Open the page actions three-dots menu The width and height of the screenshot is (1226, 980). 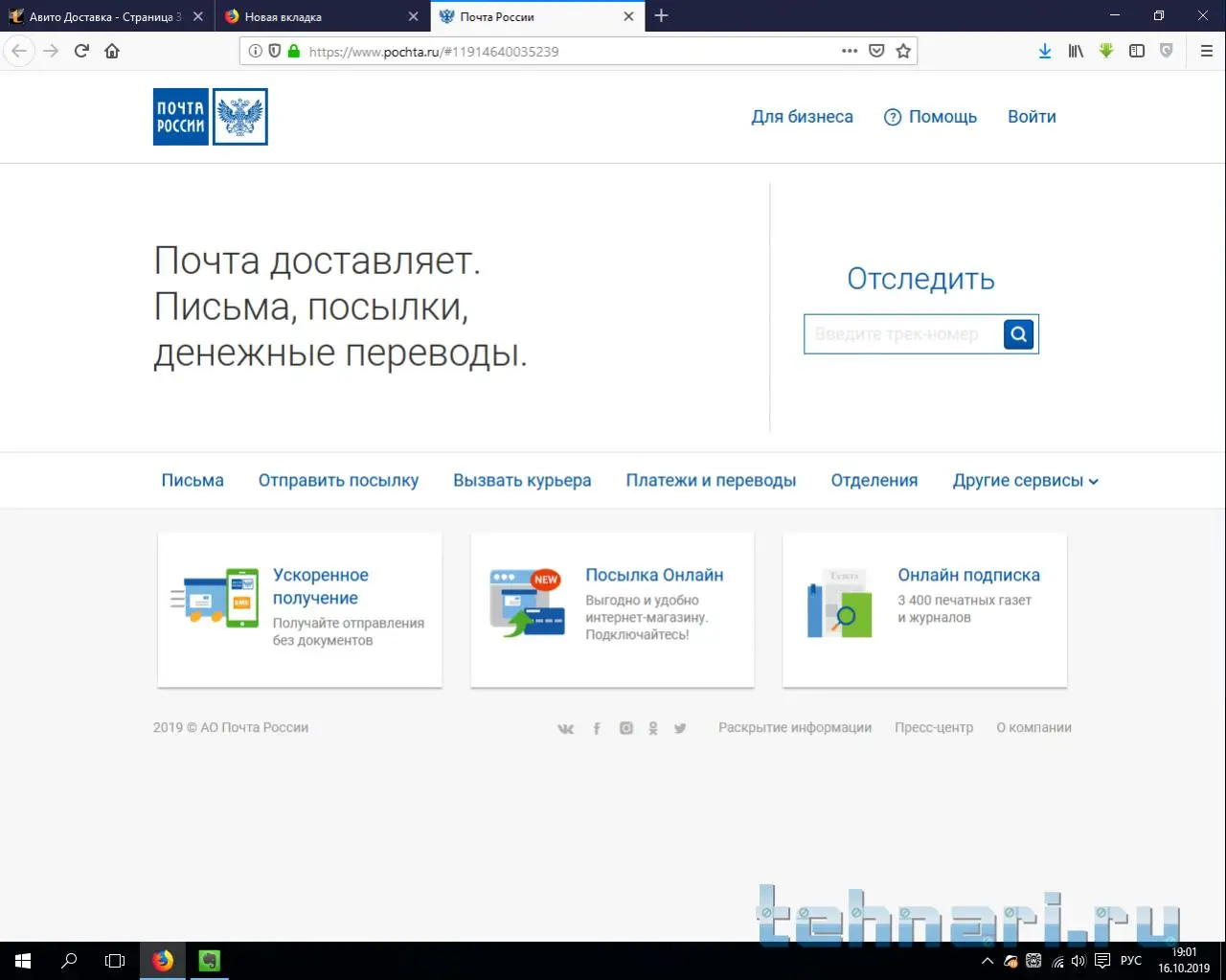click(x=850, y=52)
